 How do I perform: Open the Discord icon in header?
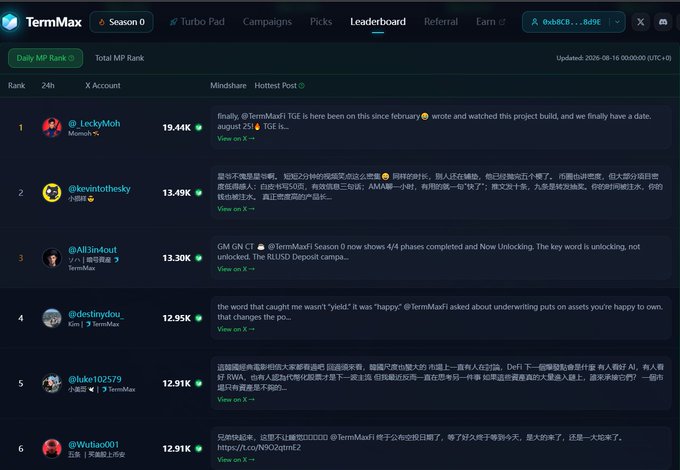[663, 22]
